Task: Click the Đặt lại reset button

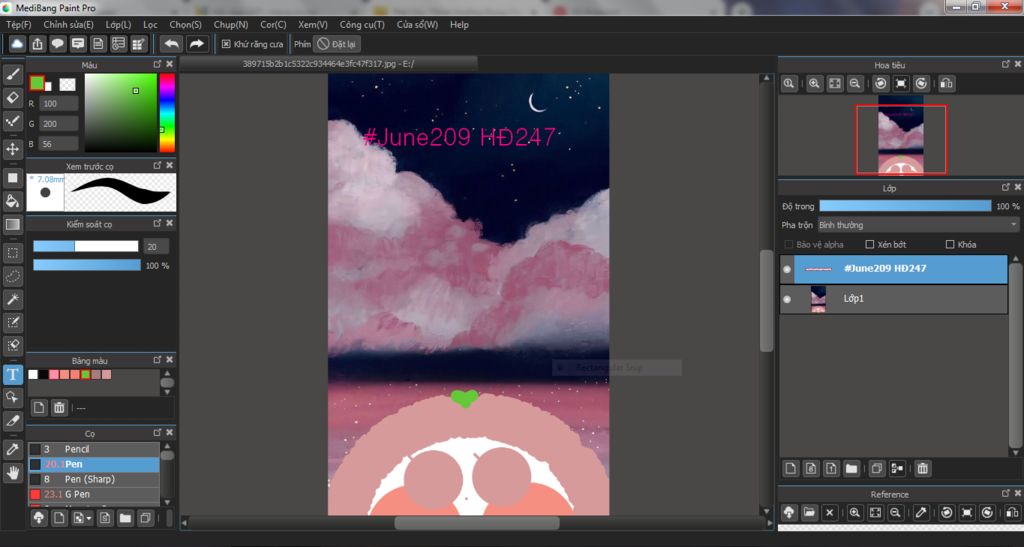Action: (337, 44)
